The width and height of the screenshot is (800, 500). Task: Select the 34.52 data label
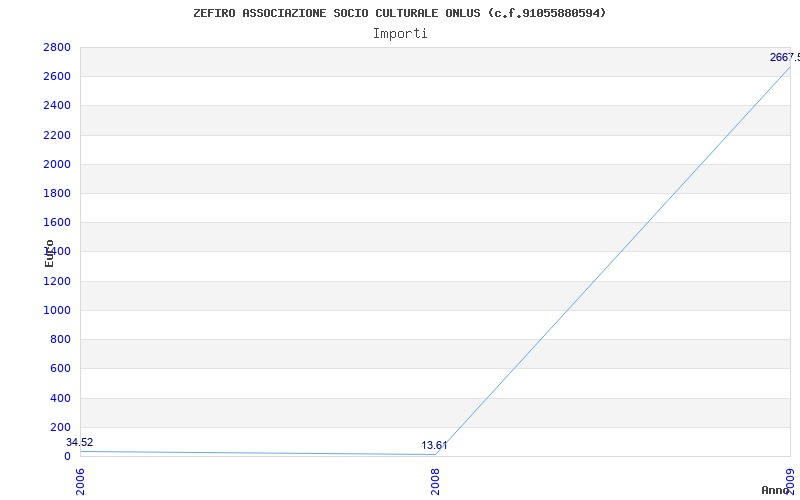coord(80,442)
